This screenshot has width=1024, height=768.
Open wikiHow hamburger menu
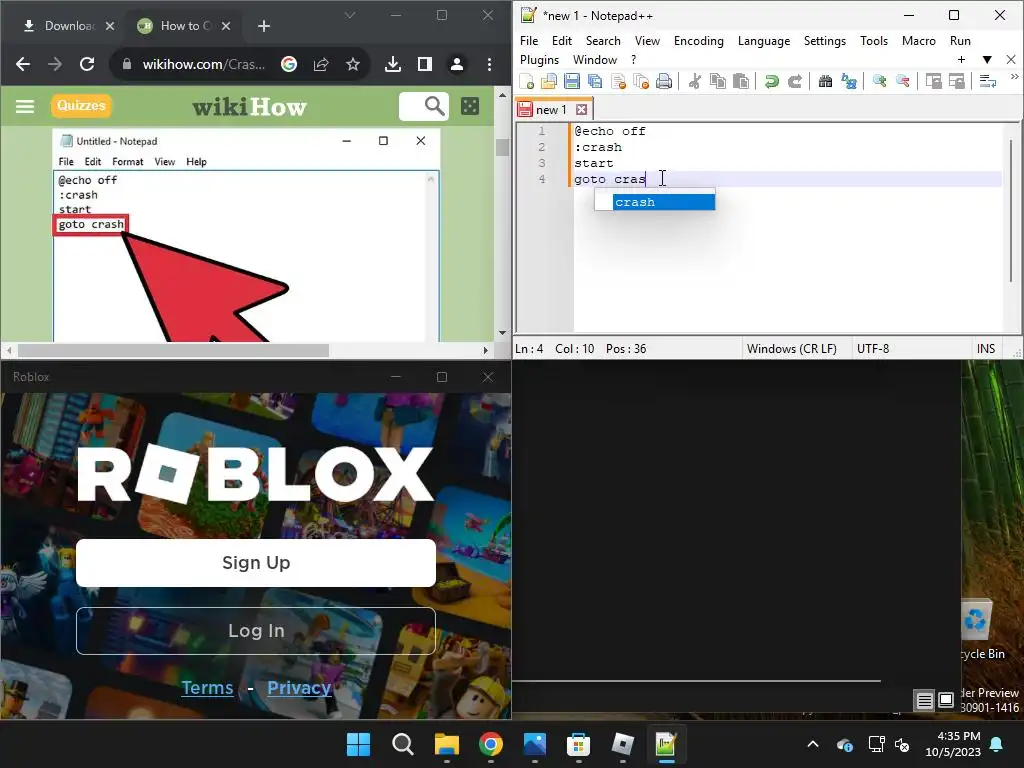tap(25, 106)
